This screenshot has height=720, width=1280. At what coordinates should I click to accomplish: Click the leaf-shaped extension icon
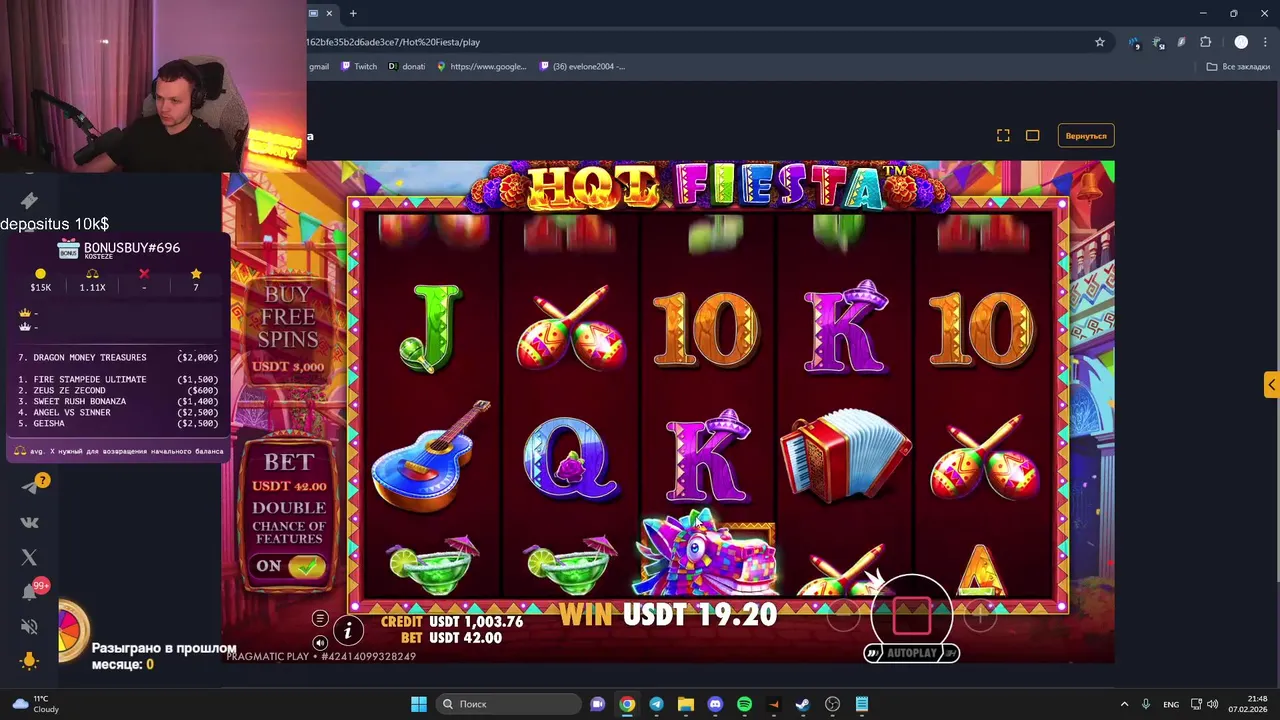point(1181,42)
